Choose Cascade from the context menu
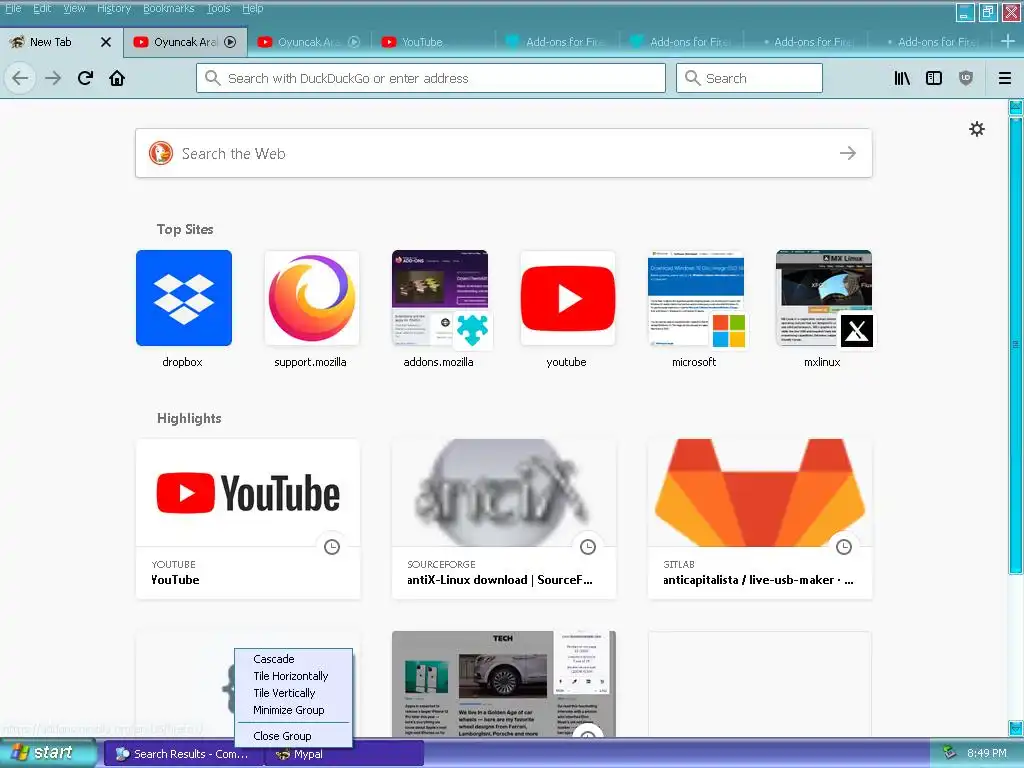The height and width of the screenshot is (768, 1024). (x=293, y=659)
